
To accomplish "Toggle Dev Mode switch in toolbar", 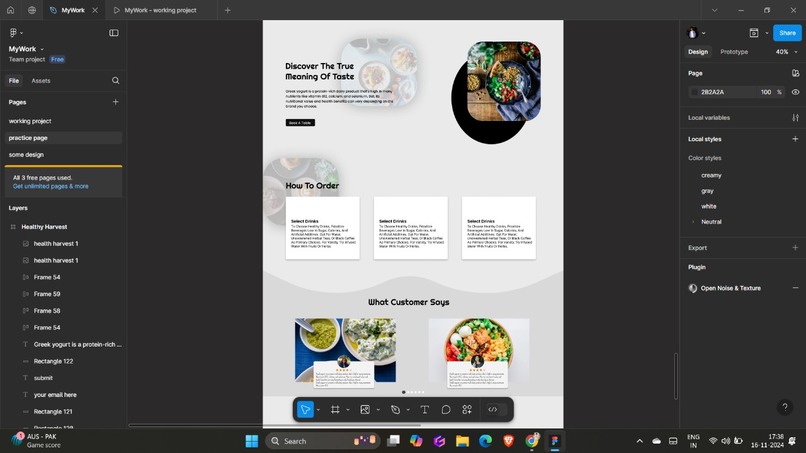I will (x=496, y=409).
